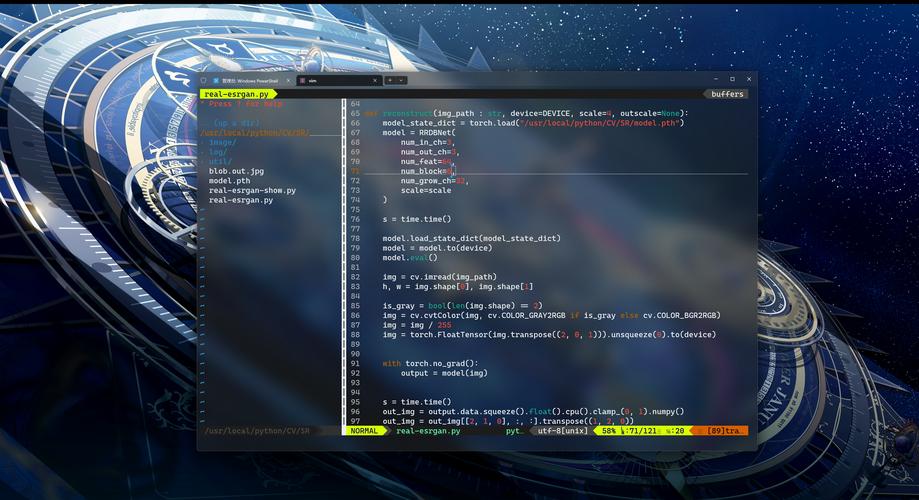Image resolution: width=919 pixels, height=500 pixels.
Task: Click the shield admin icon in the title bar
Action: click(204, 80)
